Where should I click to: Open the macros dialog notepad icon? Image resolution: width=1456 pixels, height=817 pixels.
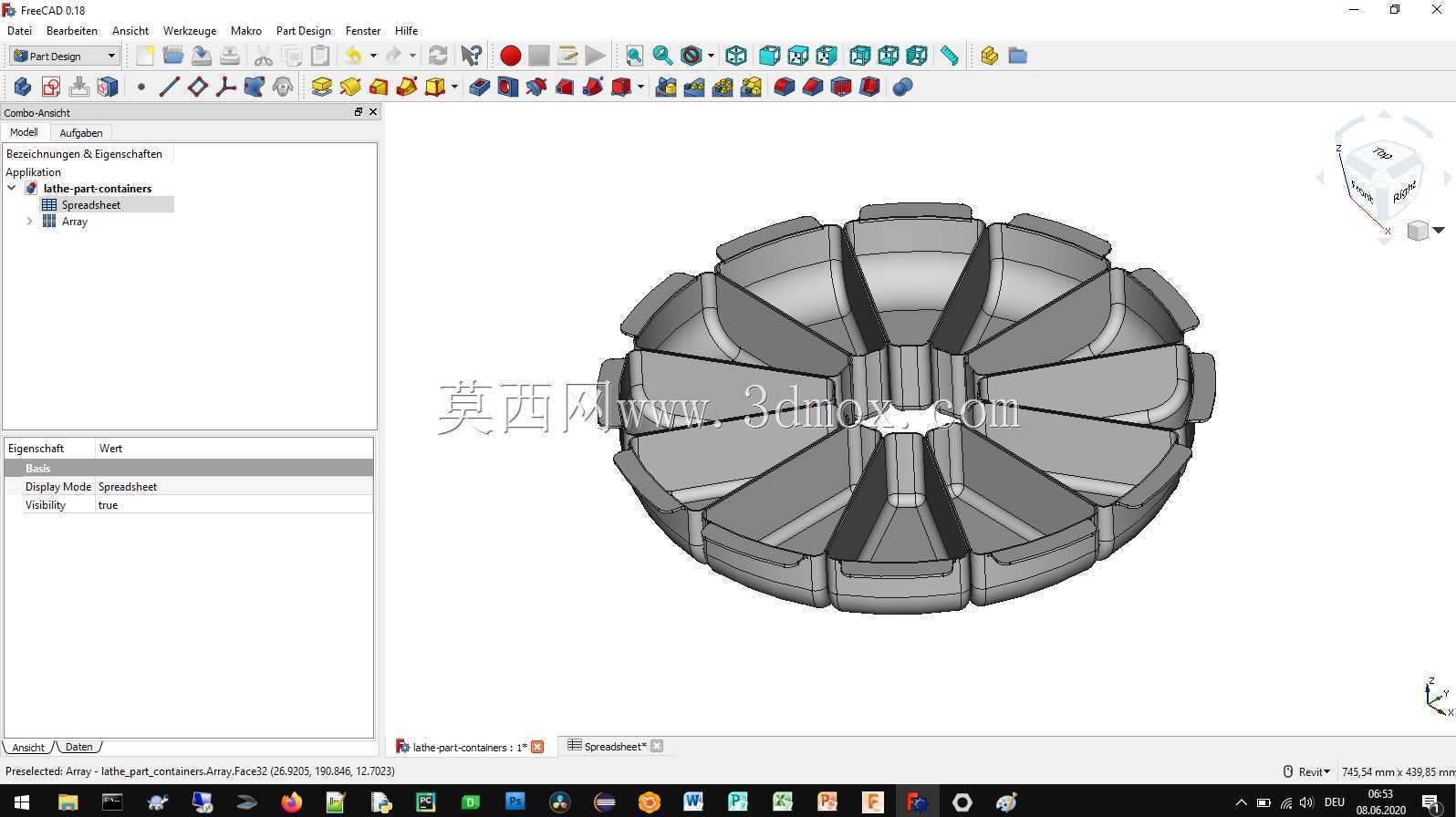coord(567,56)
